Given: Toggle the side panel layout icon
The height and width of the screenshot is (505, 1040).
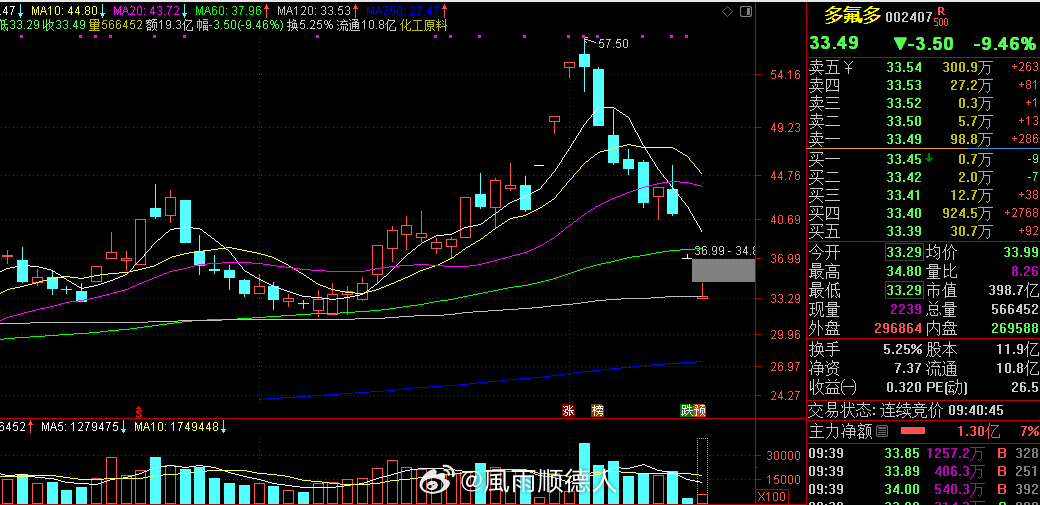Looking at the screenshot, I should [746, 11].
